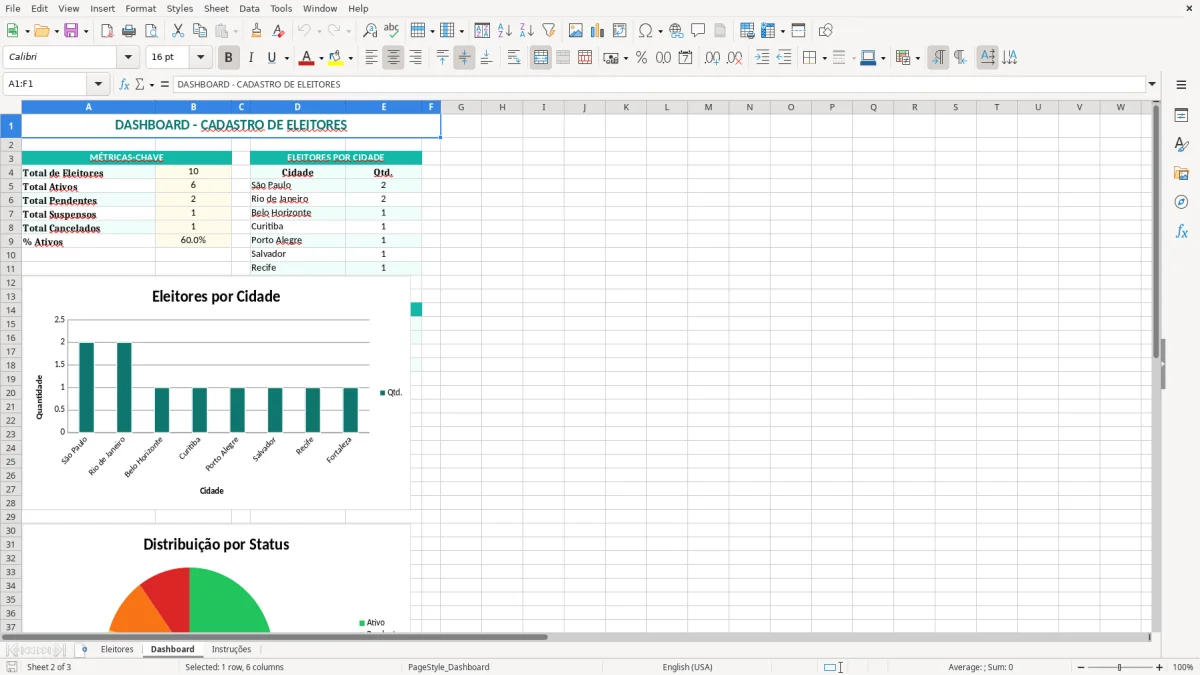Open sidebar Styles panel icon
Viewport: 1200px width, 675px height.
point(1181,145)
